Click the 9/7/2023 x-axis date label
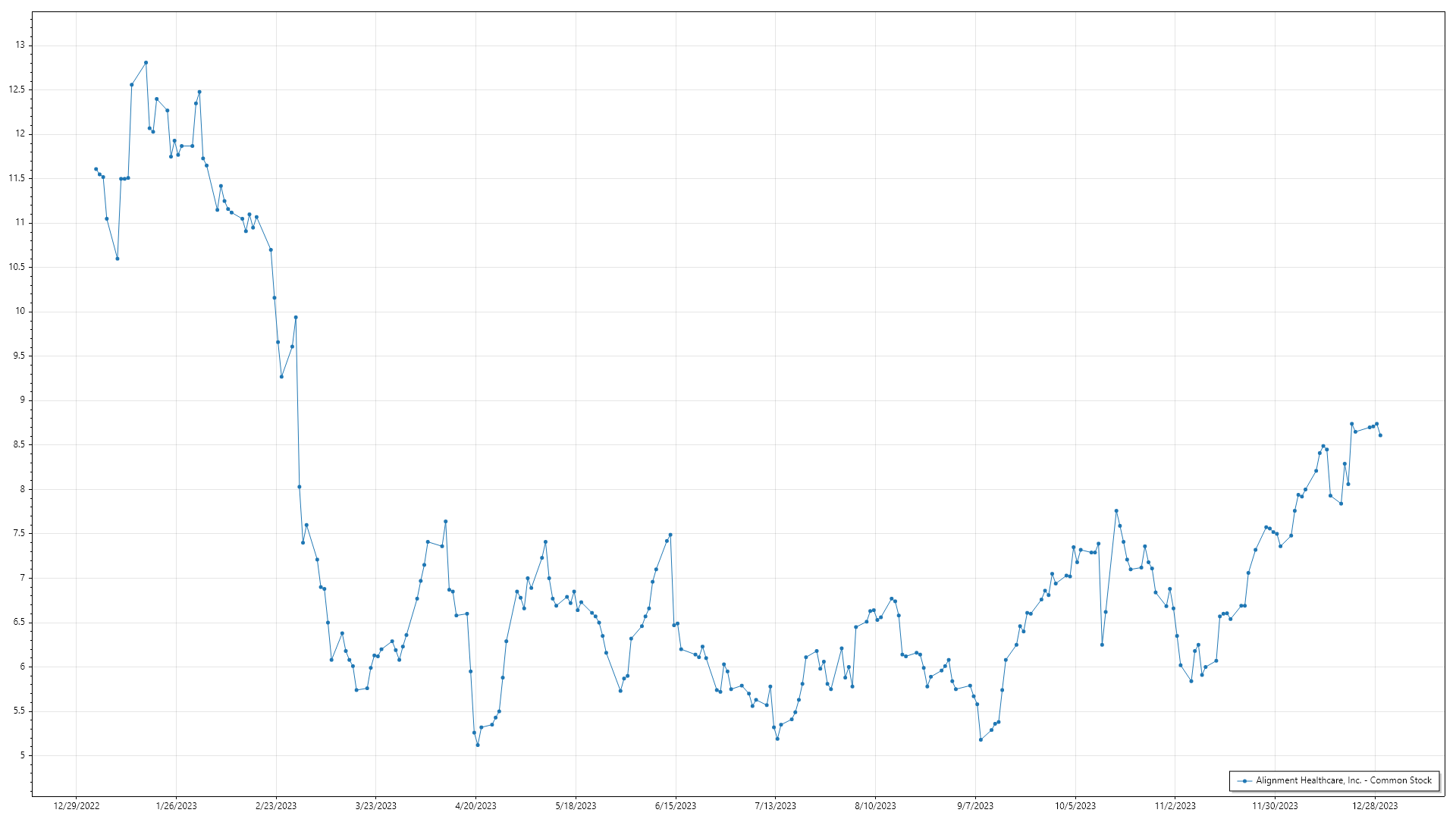Viewport: 1456px width, 819px height. pyautogui.click(x=975, y=806)
